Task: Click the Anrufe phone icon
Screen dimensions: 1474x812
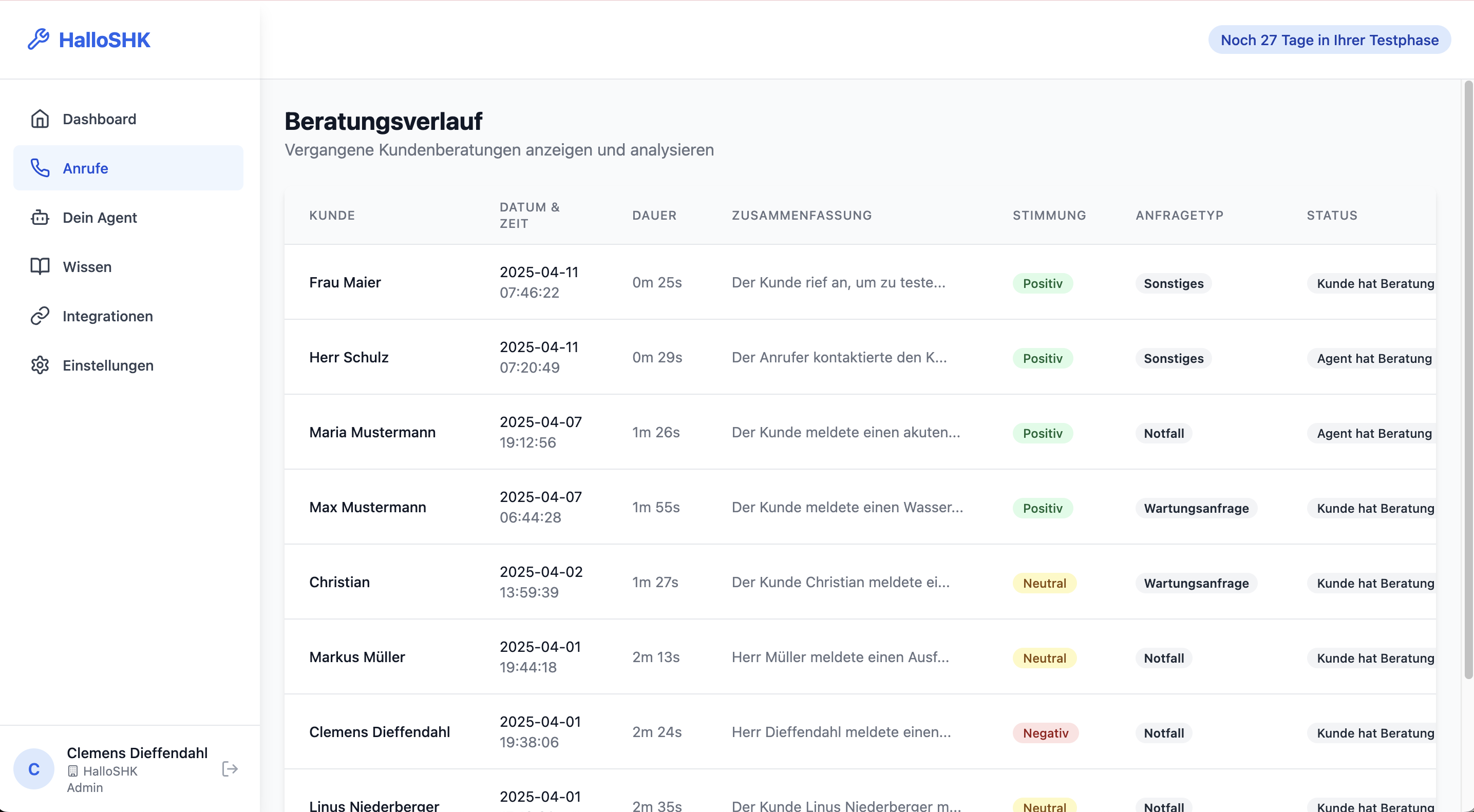Action: point(40,168)
